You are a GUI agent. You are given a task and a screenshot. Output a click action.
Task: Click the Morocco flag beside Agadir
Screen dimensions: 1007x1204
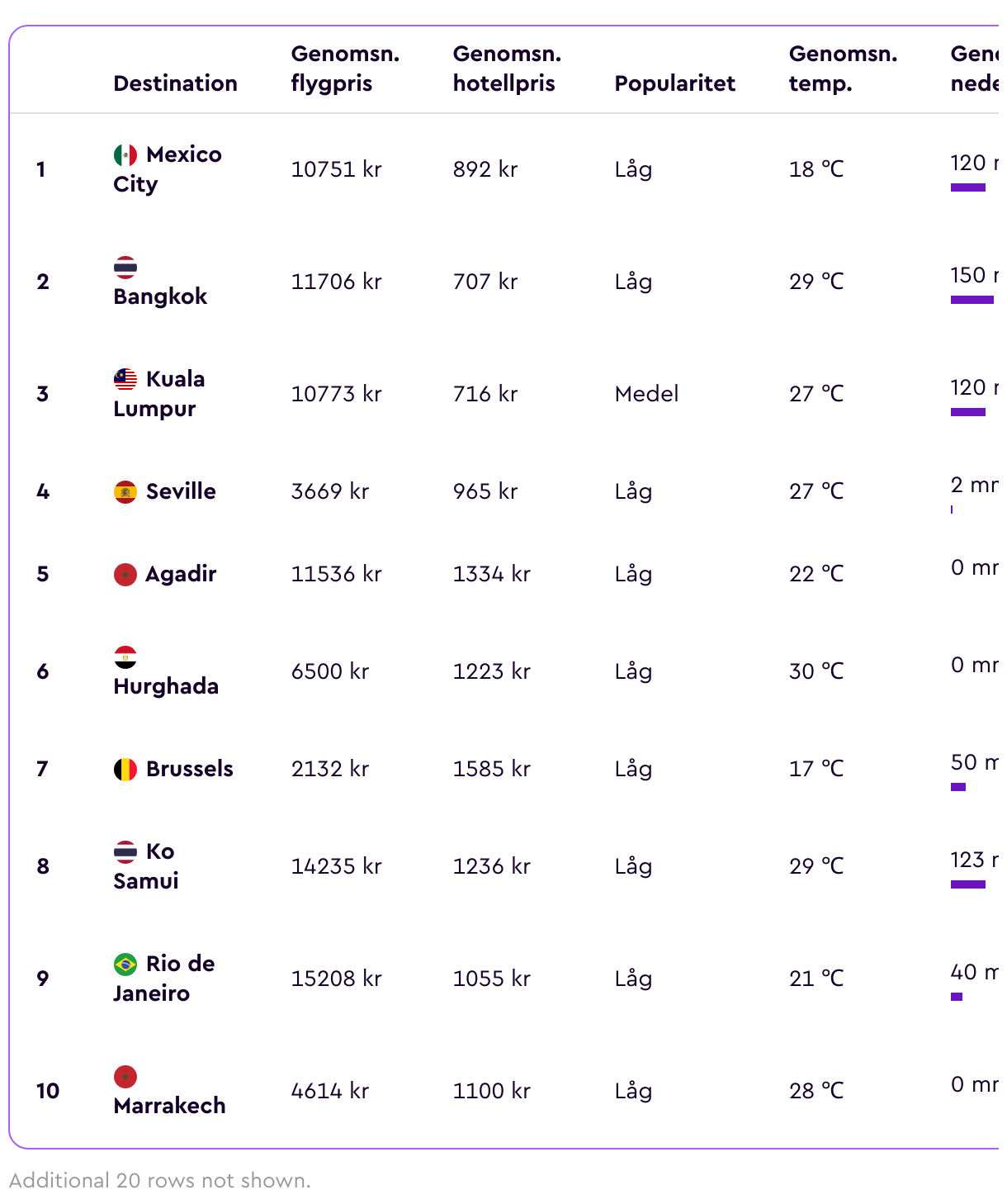click(125, 574)
